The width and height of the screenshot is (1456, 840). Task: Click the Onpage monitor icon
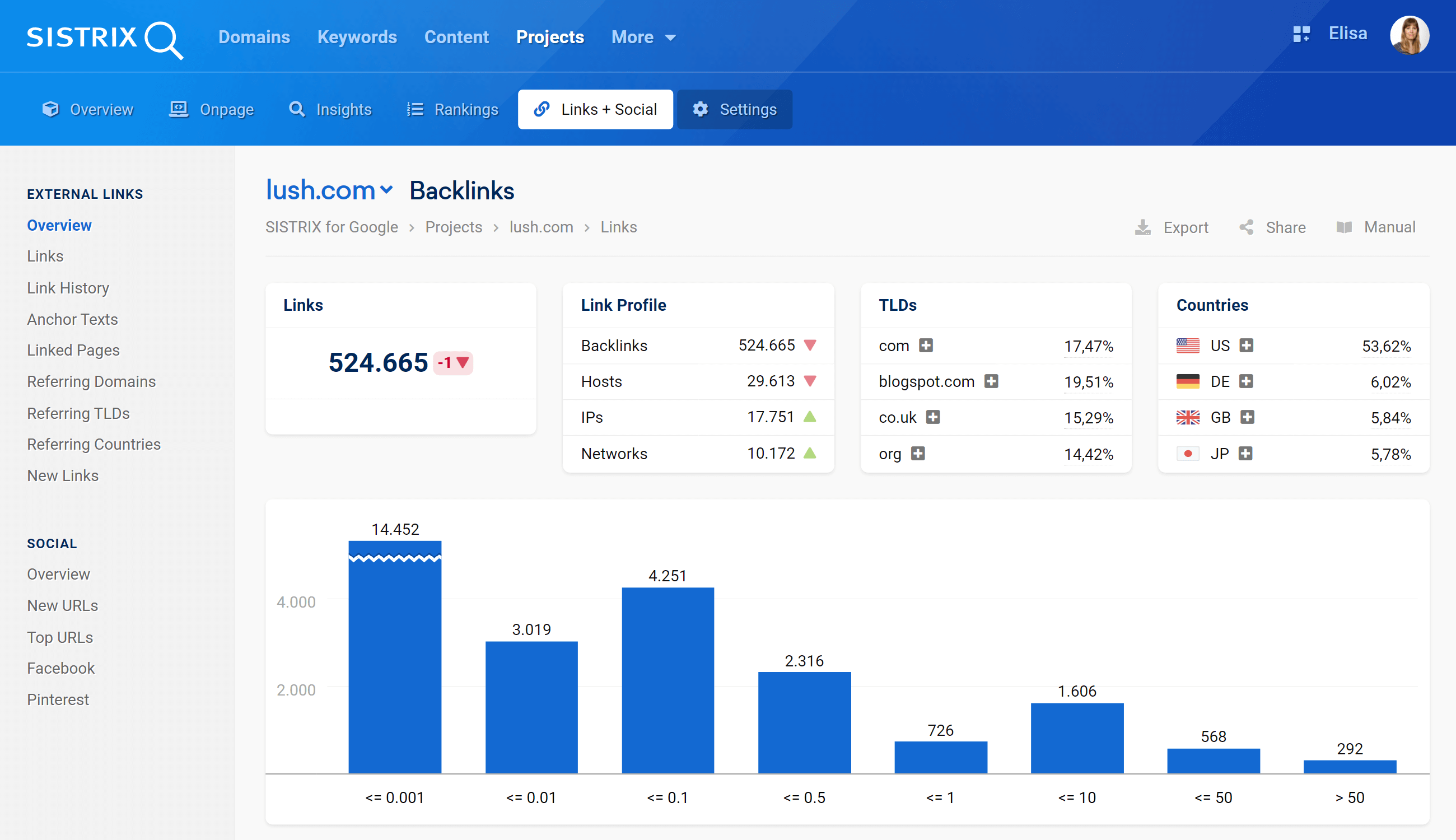point(179,109)
